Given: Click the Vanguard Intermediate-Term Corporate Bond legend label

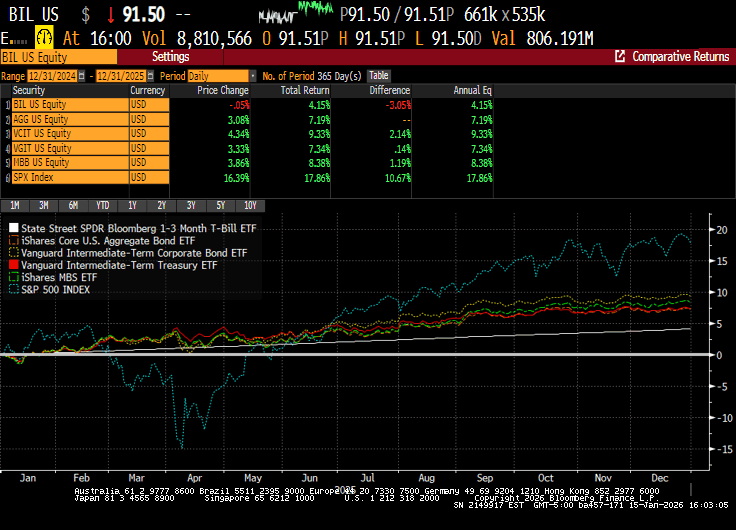Looking at the screenshot, I should tap(134, 253).
